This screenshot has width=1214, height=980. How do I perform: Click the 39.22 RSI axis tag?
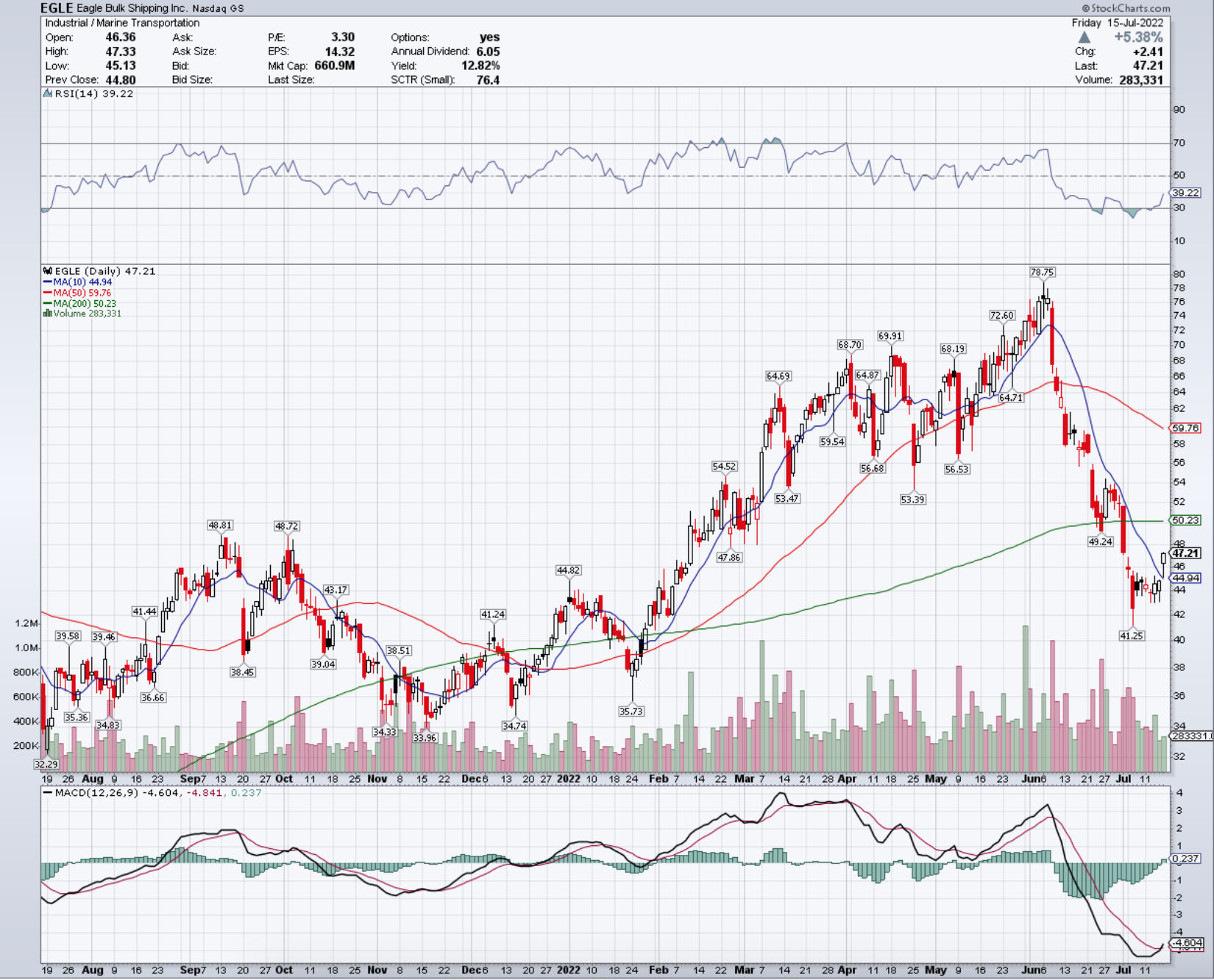coord(1185,192)
